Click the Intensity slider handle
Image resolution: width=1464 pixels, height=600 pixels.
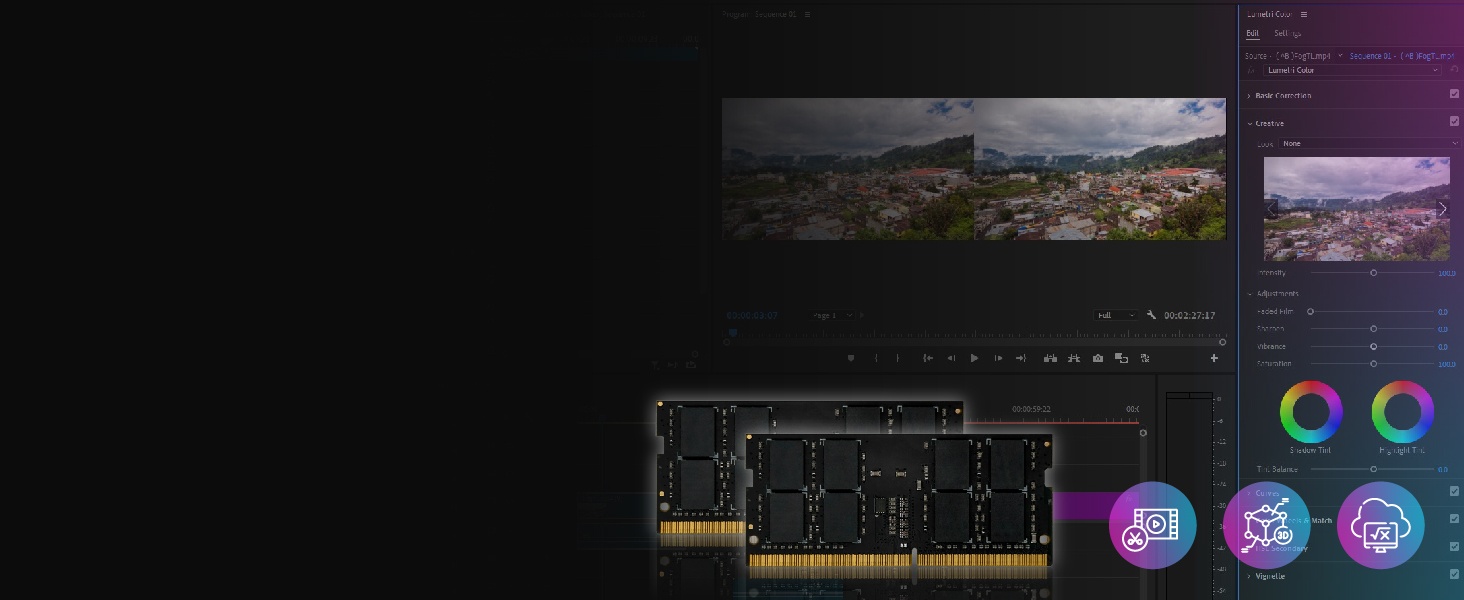[1374, 272]
